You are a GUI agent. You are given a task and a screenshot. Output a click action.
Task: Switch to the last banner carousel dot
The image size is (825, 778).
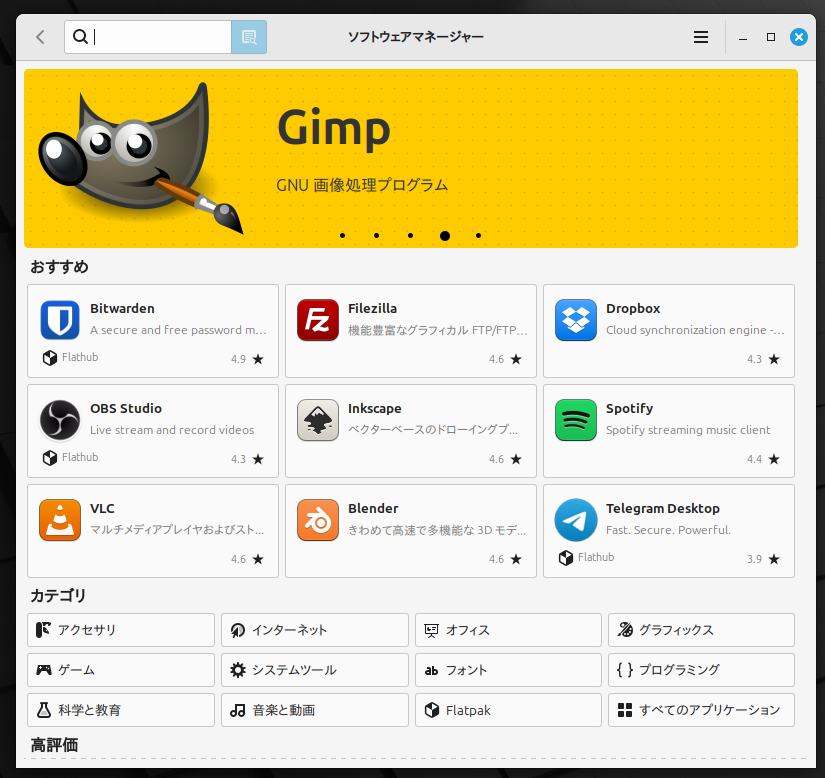point(479,236)
